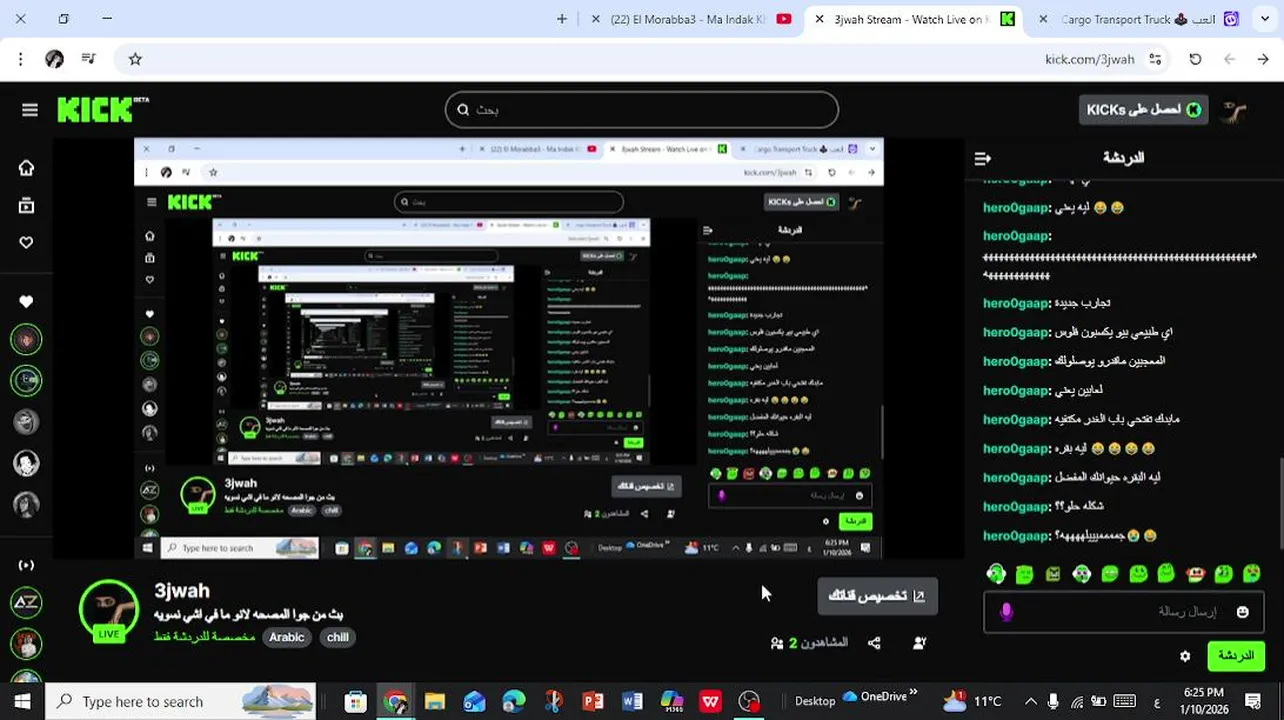Open the 3jwah channel name link
This screenshot has width=1284, height=720.
[x=182, y=590]
